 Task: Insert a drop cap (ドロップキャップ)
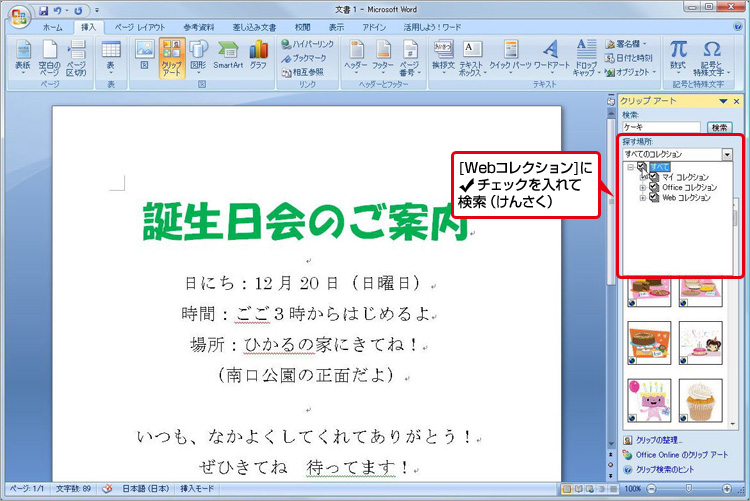[x=585, y=58]
